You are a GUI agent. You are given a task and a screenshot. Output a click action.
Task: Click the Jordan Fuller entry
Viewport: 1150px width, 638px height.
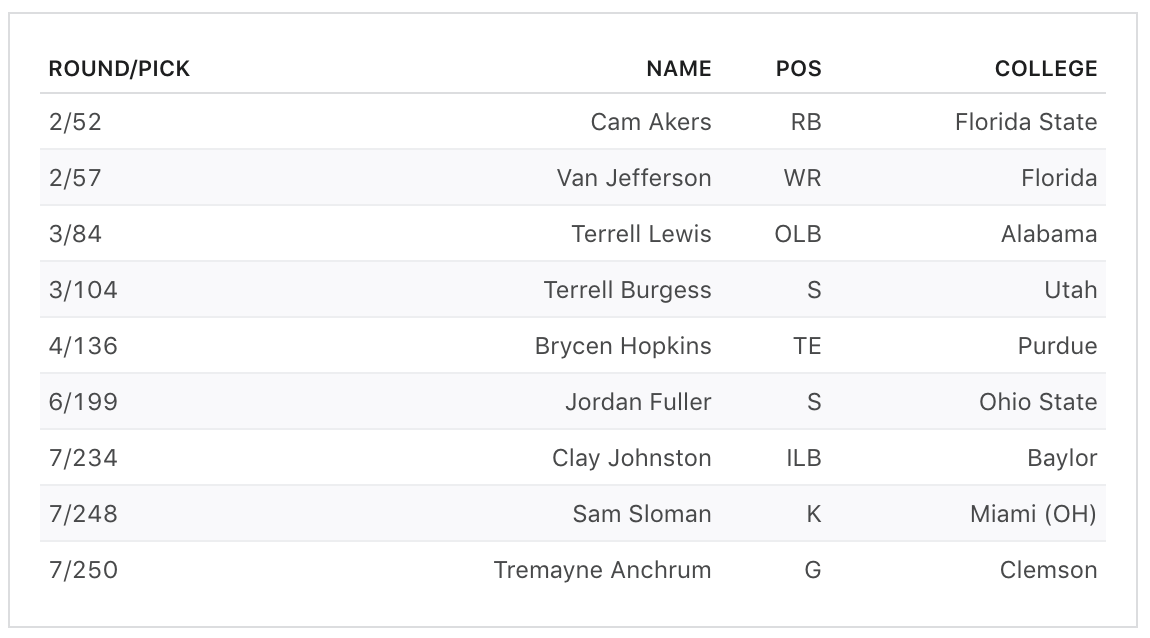click(638, 402)
